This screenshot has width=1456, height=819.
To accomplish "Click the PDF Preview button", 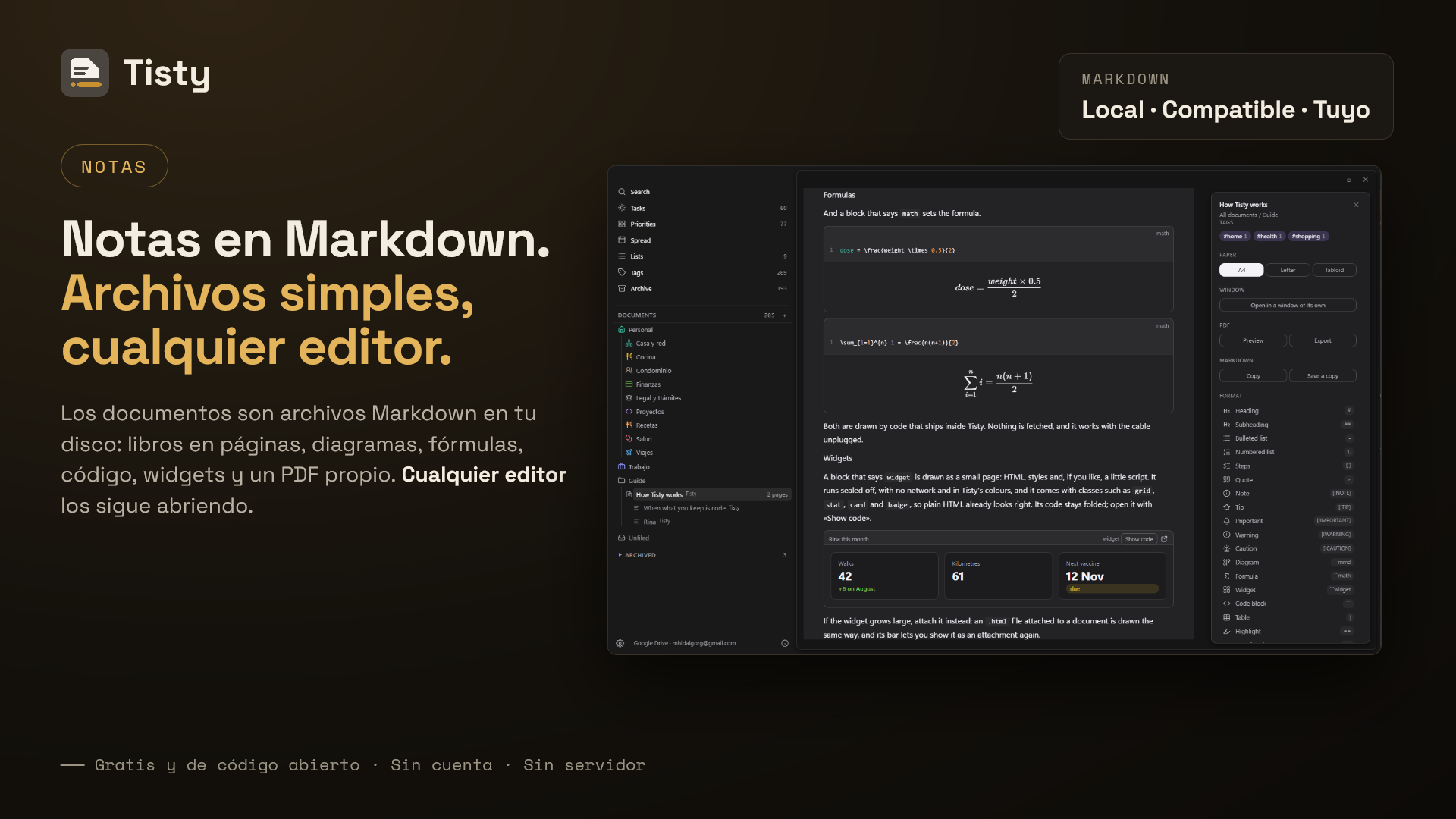I will pos(1253,341).
